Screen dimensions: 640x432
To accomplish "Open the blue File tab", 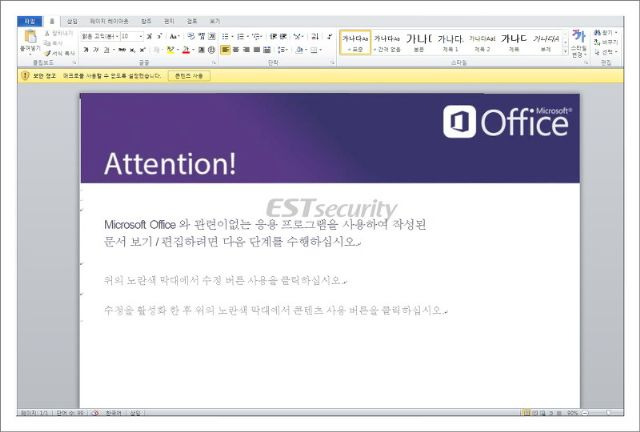I will pyautogui.click(x=30, y=21).
